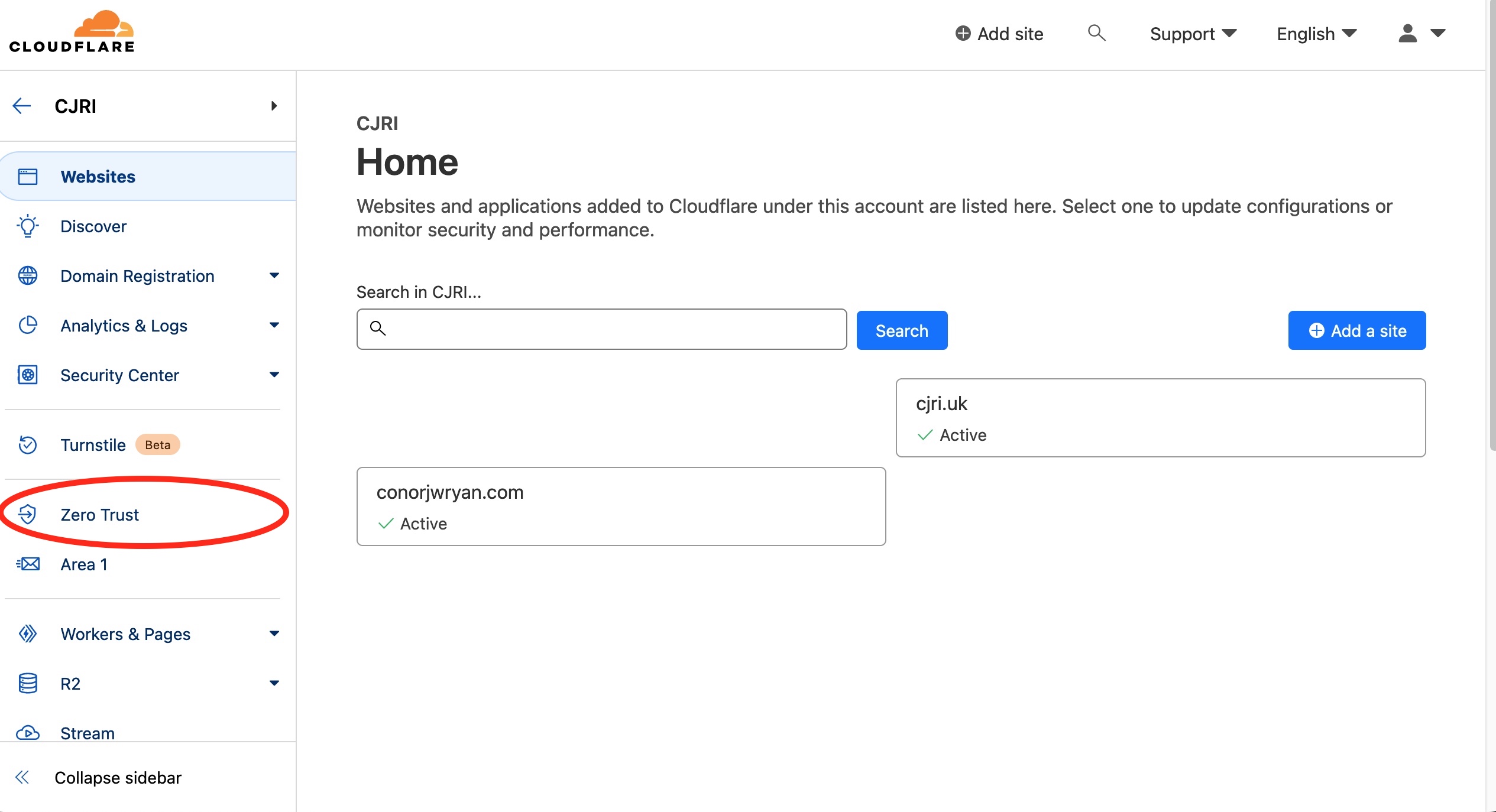The height and width of the screenshot is (812, 1496).
Task: Open the cjri.uk site card
Action: [1161, 418]
